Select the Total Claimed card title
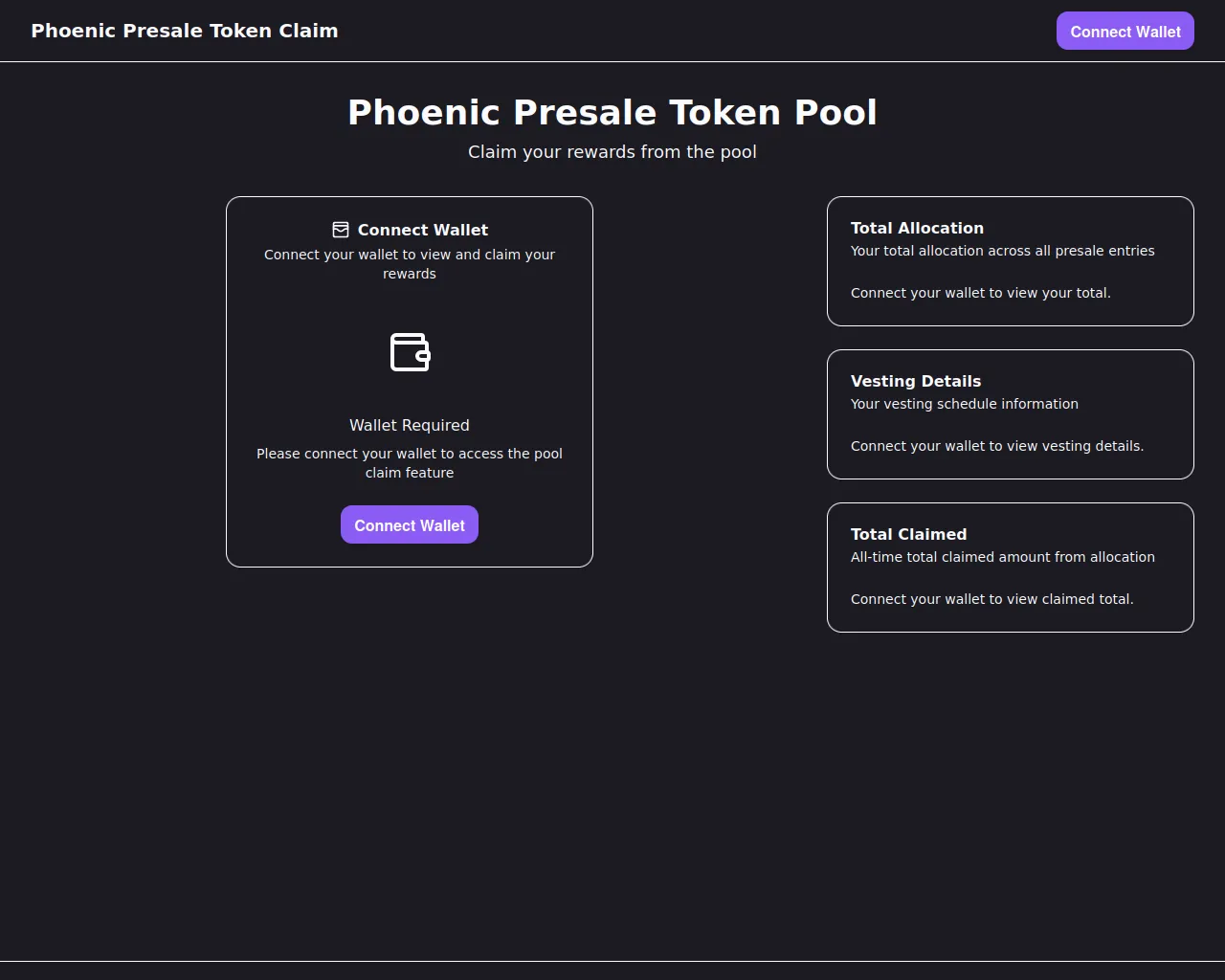This screenshot has width=1225, height=980. click(x=908, y=534)
